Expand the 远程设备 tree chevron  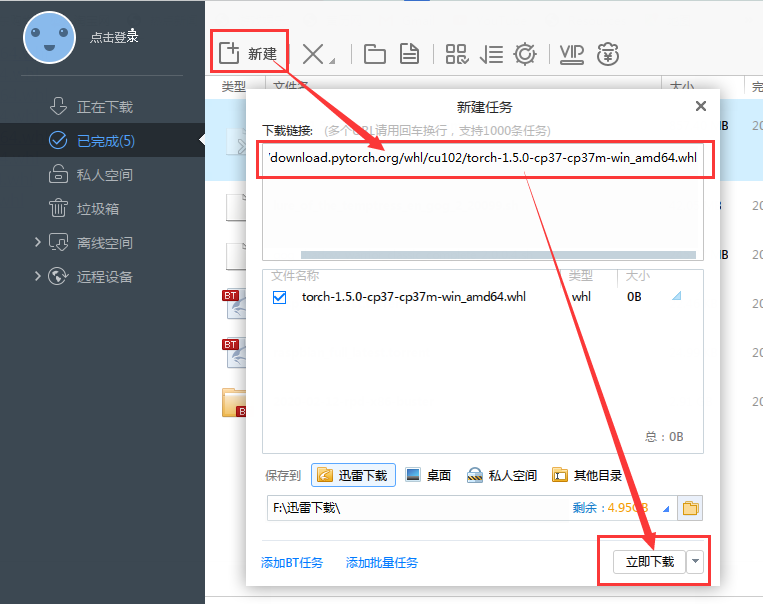point(37,276)
